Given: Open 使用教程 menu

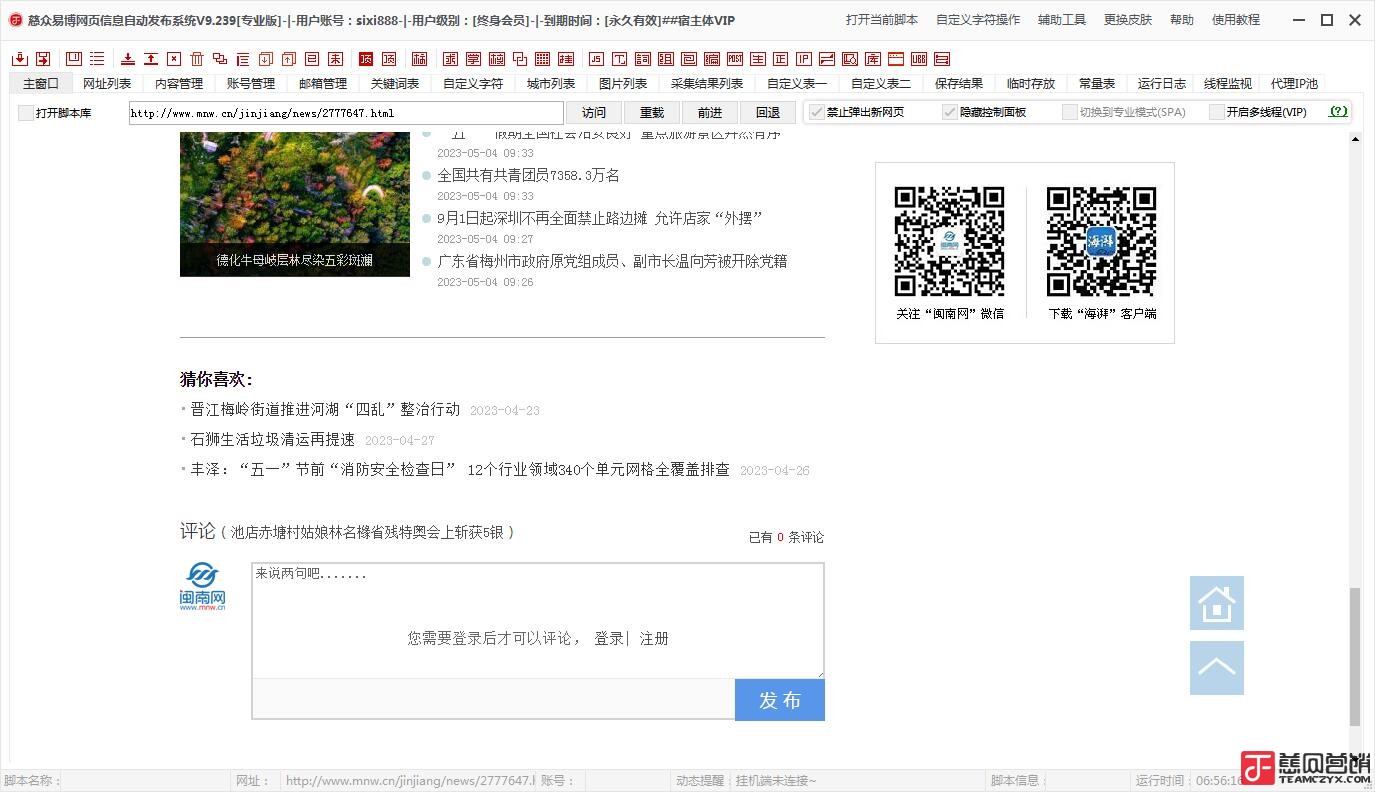Looking at the screenshot, I should pos(1236,20).
